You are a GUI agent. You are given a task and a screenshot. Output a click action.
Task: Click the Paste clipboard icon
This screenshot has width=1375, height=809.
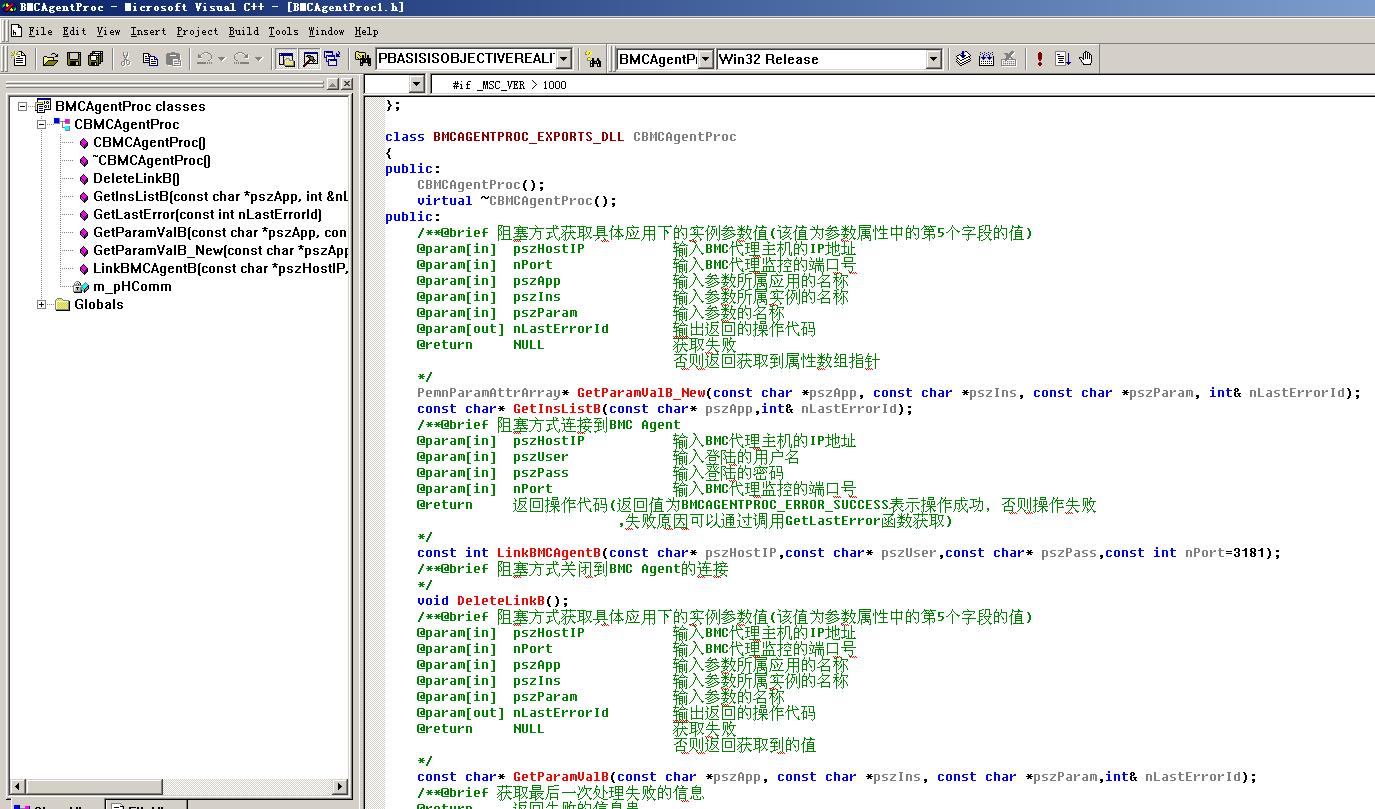pyautogui.click(x=173, y=59)
